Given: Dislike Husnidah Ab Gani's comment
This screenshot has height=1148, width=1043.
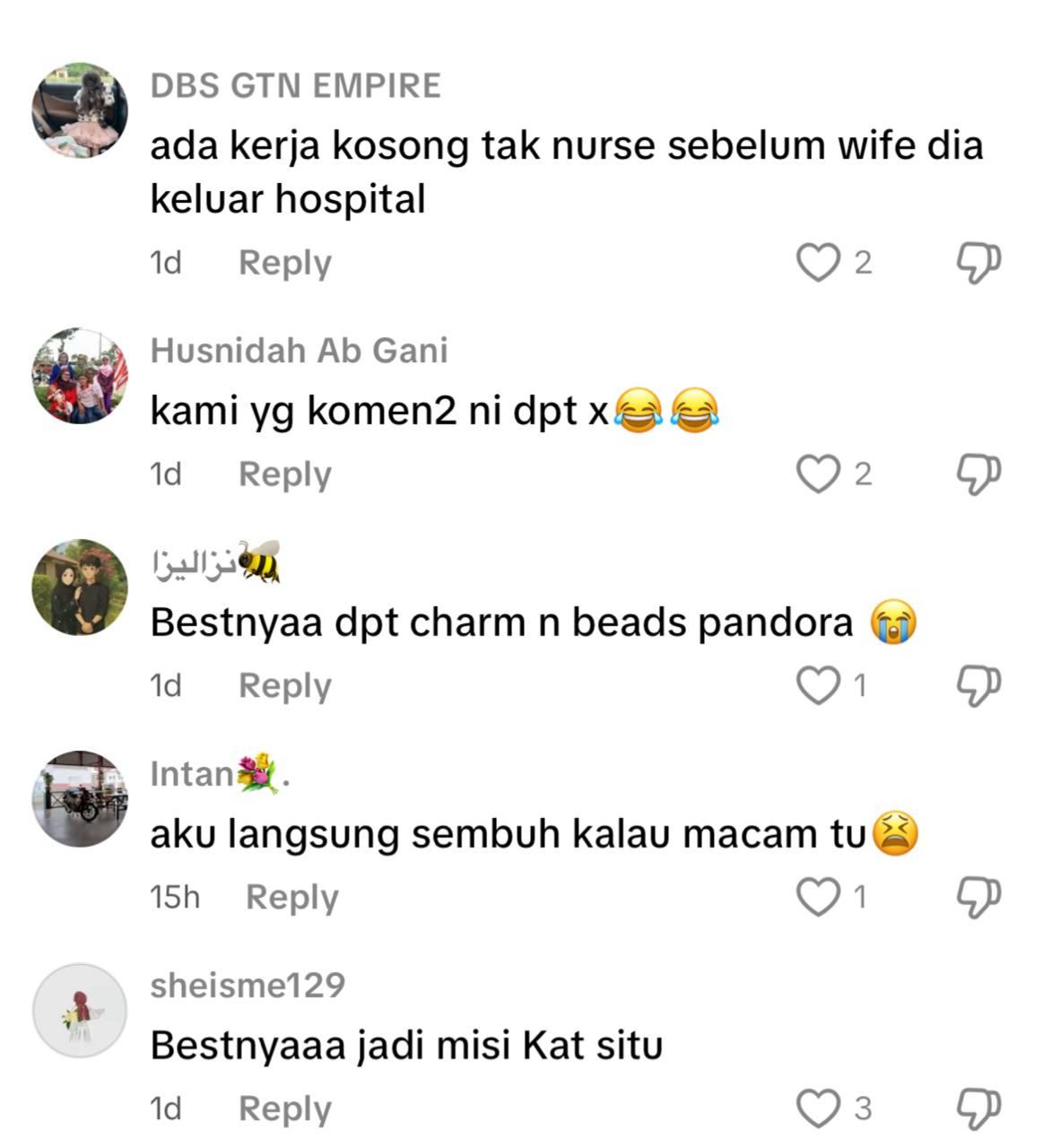Looking at the screenshot, I should (x=978, y=474).
